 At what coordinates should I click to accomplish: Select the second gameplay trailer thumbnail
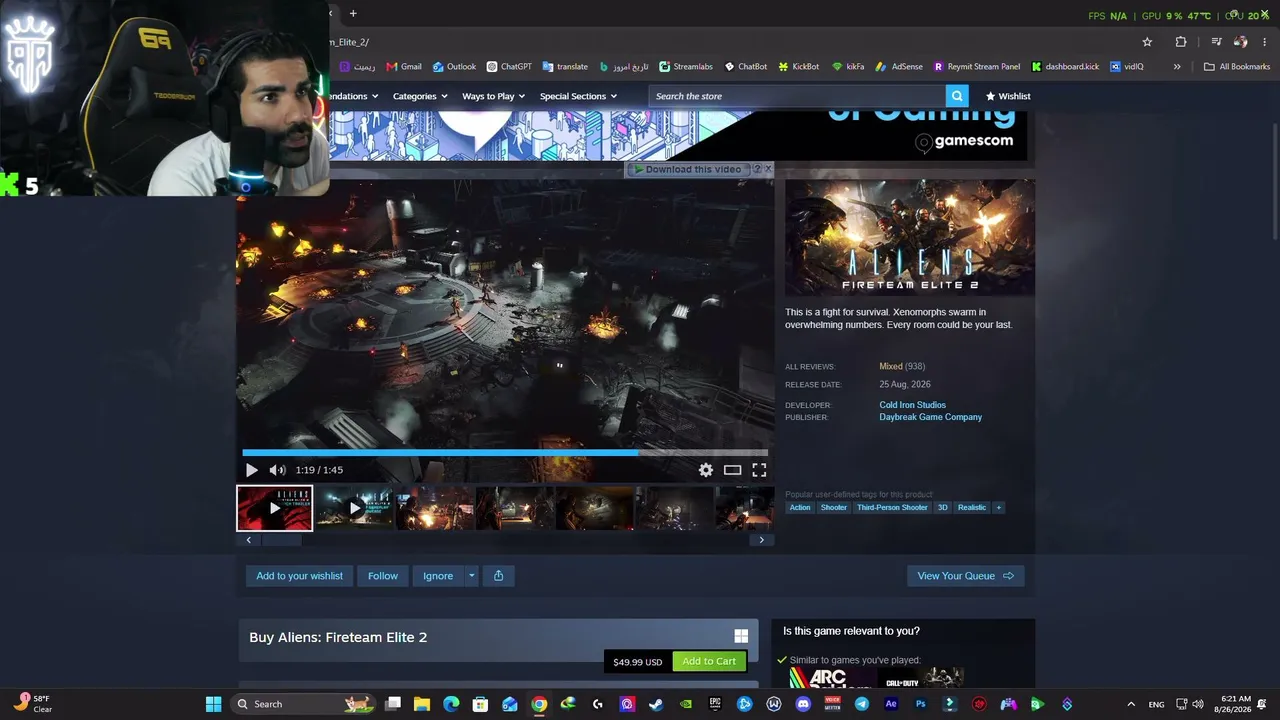pos(354,508)
